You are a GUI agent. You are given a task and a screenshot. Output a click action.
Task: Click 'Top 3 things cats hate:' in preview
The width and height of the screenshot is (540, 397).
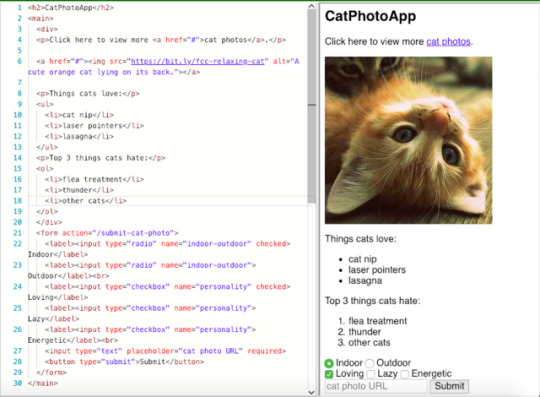pyautogui.click(x=373, y=301)
